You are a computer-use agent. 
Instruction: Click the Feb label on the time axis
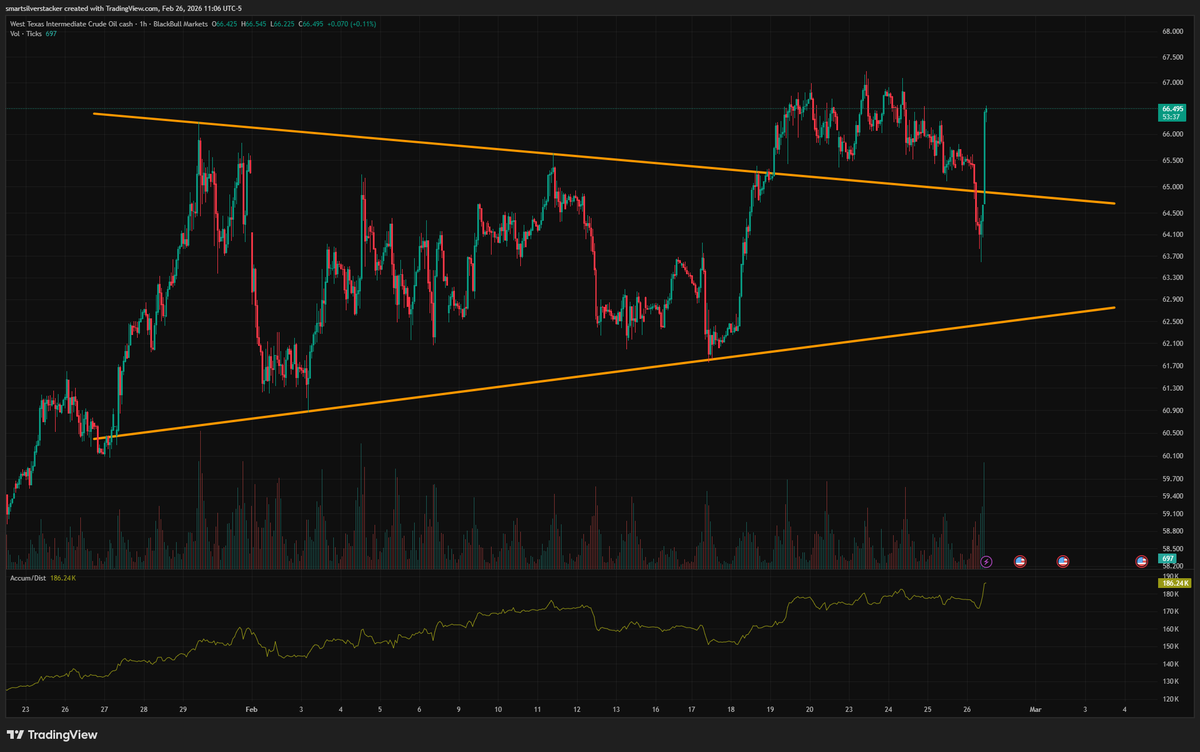[251, 708]
